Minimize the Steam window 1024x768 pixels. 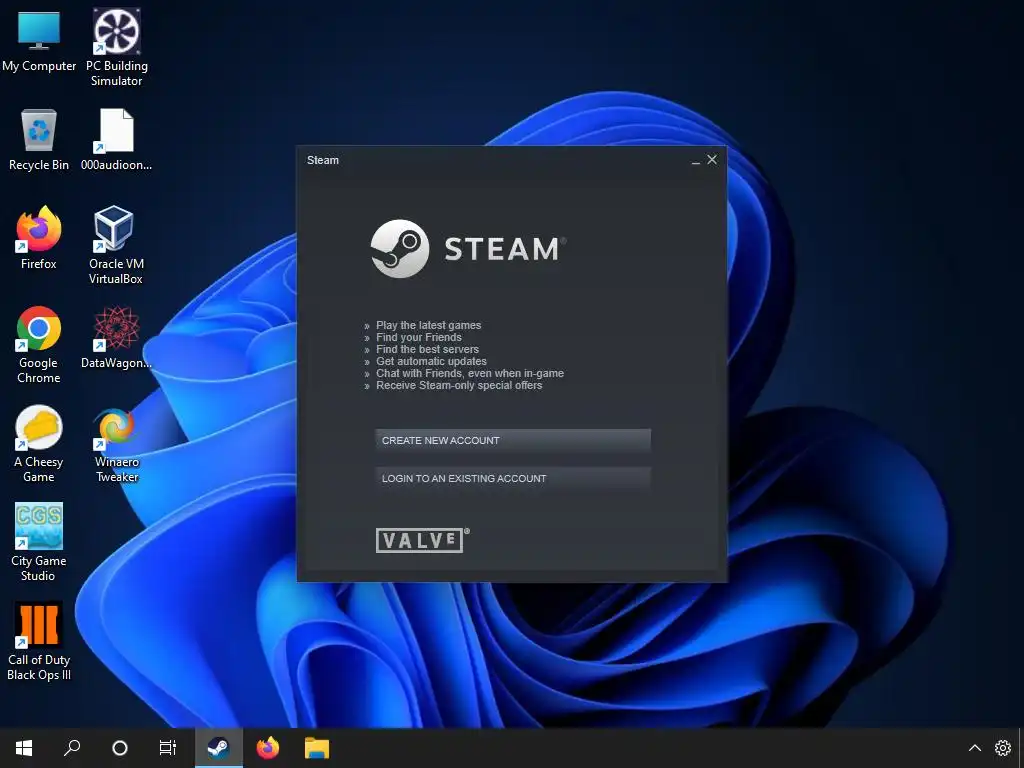click(696, 161)
